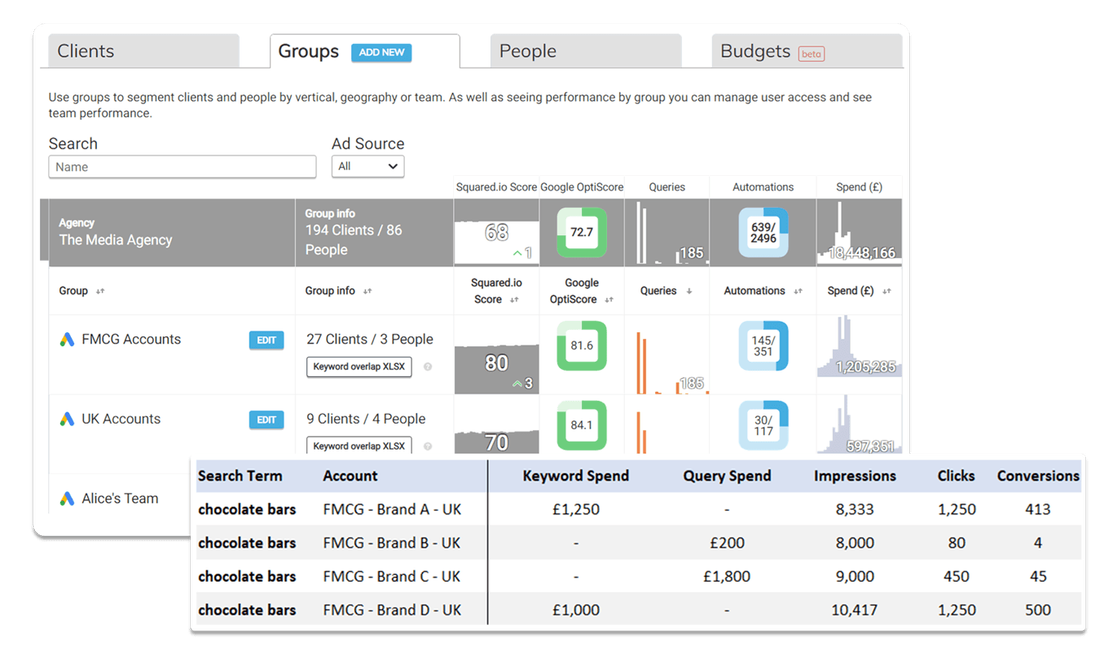
Task: Click help icon next to UK Keyword overlap
Action: click(x=428, y=446)
